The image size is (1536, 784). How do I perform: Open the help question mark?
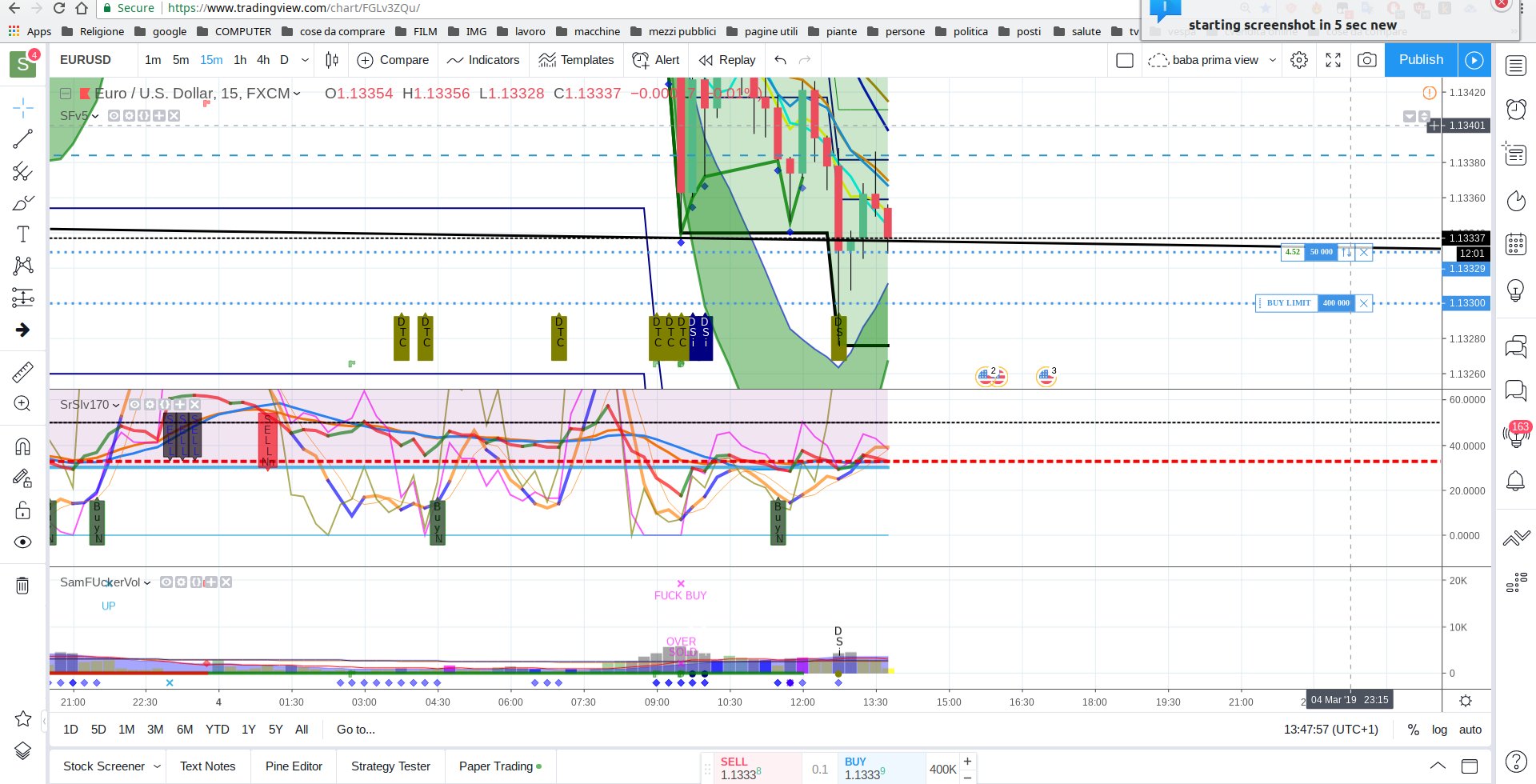(x=1516, y=761)
